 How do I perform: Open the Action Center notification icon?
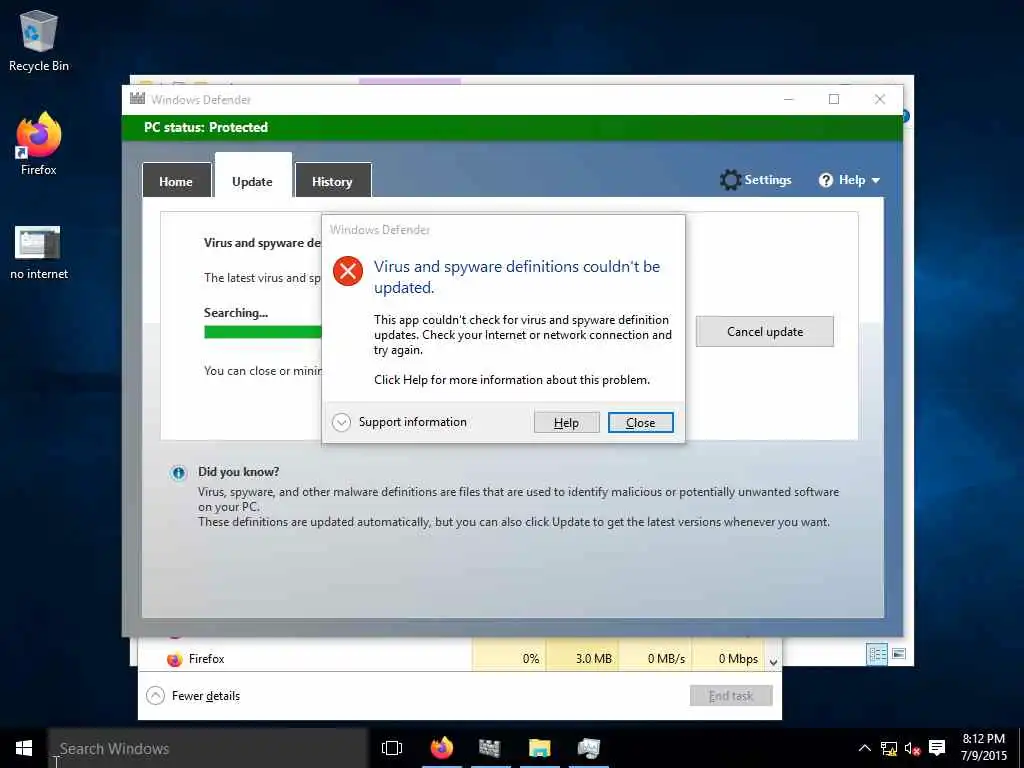coord(937,748)
